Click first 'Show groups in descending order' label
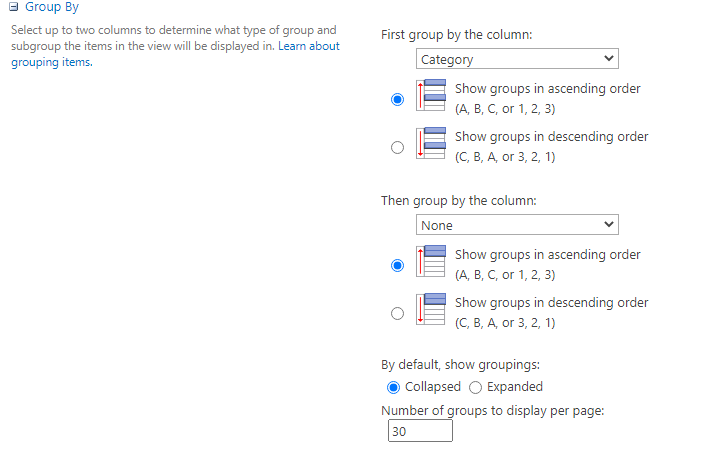Screen dimensions: 710x455 click(552, 137)
